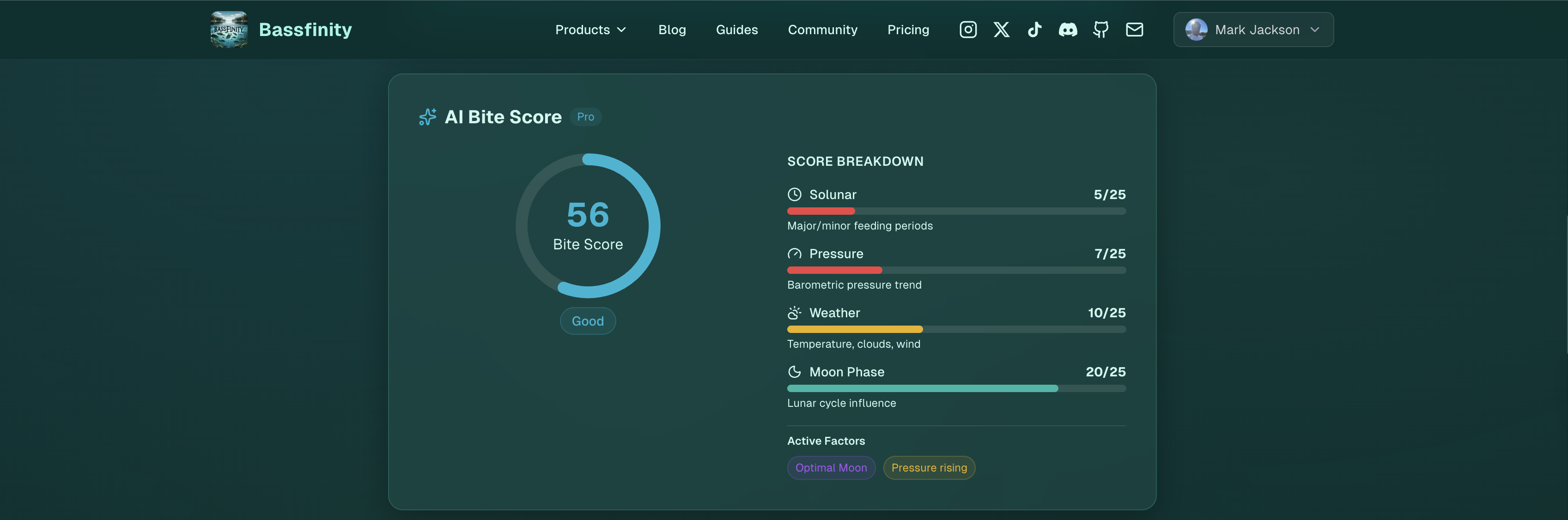Open the Community page link
Screen dimensions: 1568x520
point(822,30)
